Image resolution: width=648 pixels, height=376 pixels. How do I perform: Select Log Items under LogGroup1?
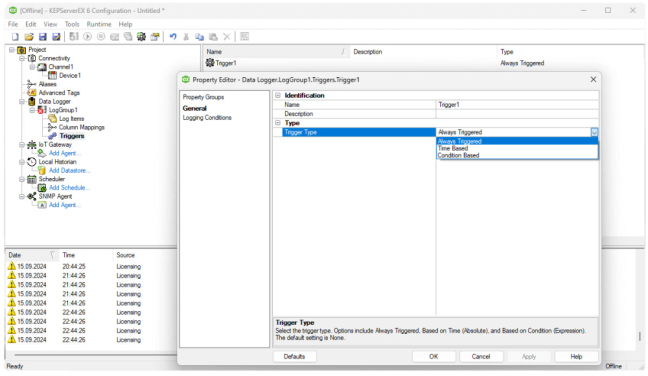(x=71, y=119)
